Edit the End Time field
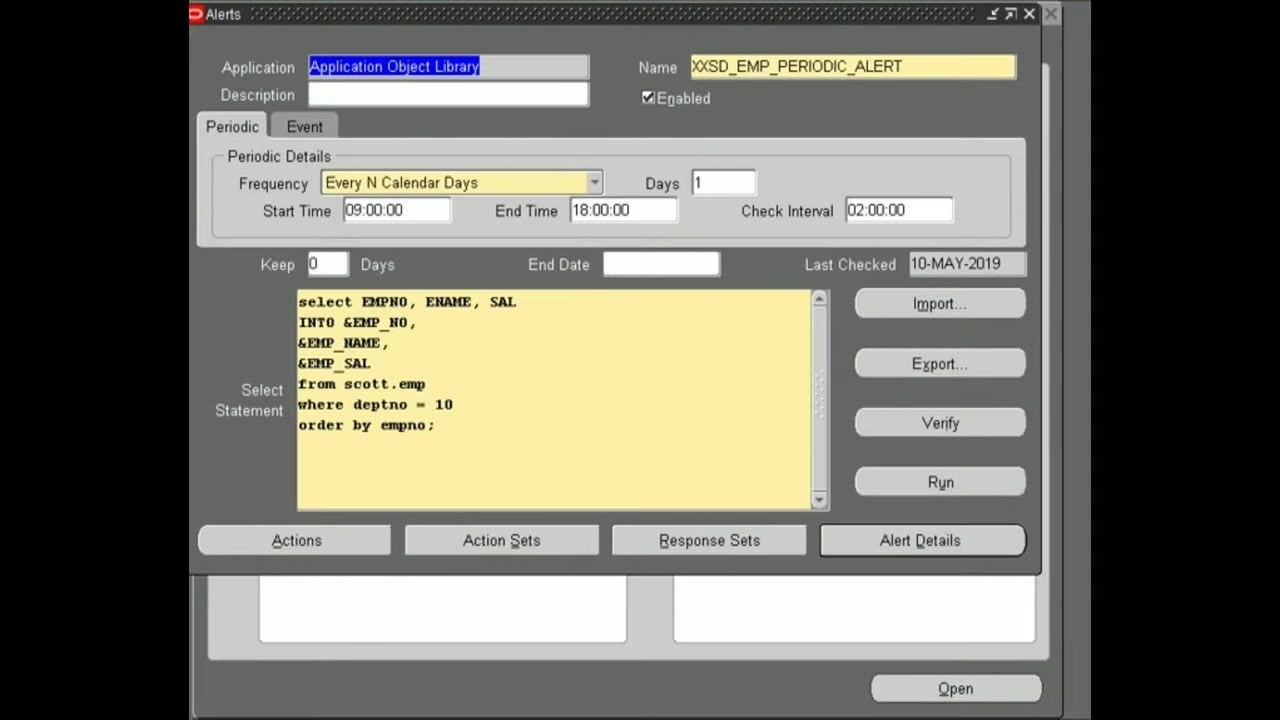This screenshot has width=1280, height=720. 623,210
